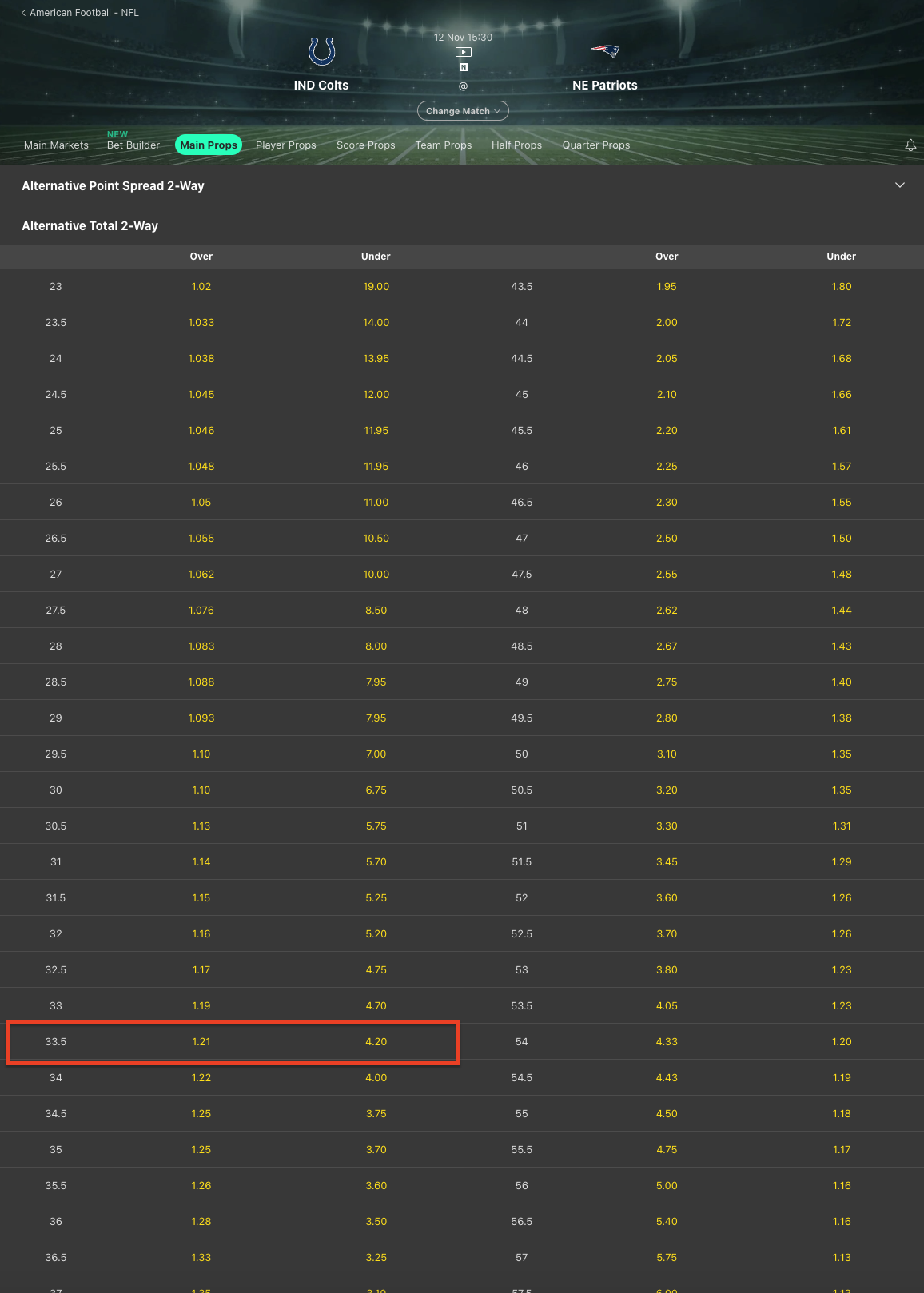This screenshot has height=1293, width=924.
Task: Select Over 1.95 odds for total 43.5
Action: [x=667, y=287]
